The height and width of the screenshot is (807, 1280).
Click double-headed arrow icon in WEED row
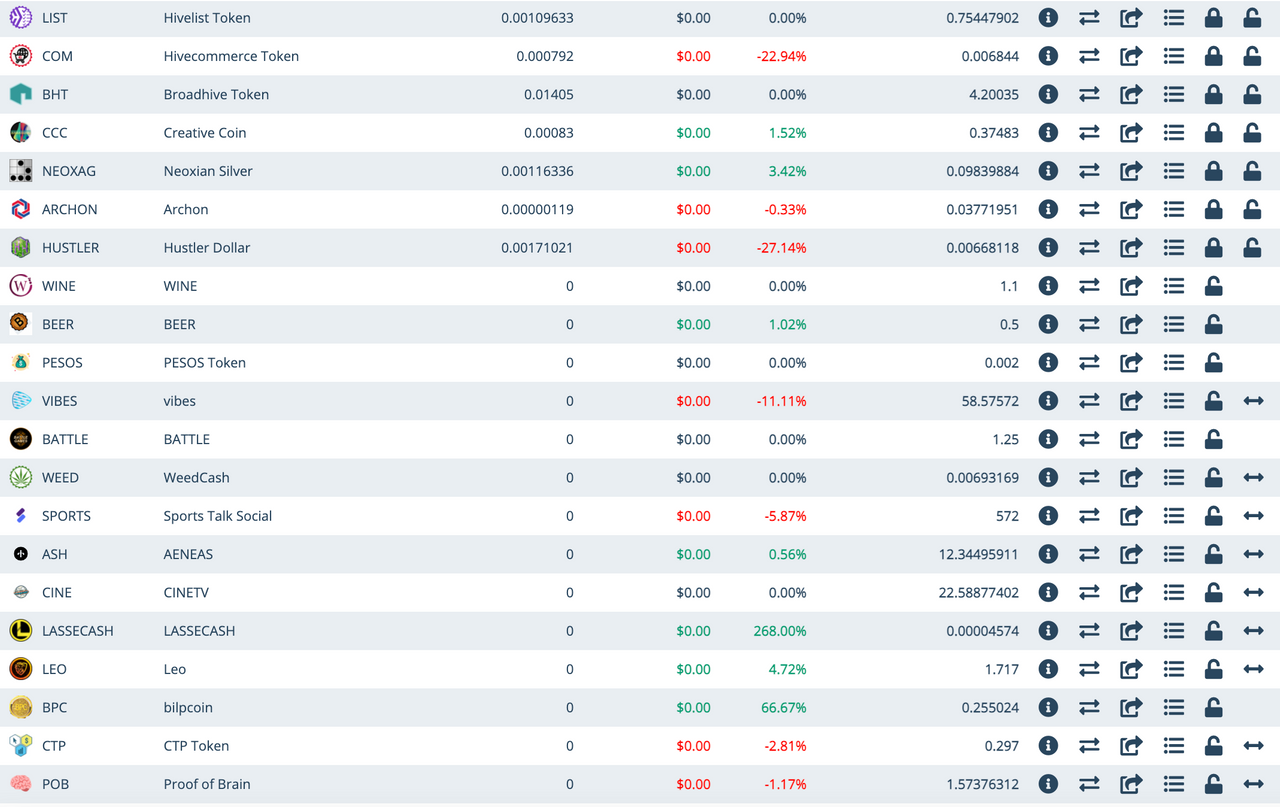point(1253,478)
